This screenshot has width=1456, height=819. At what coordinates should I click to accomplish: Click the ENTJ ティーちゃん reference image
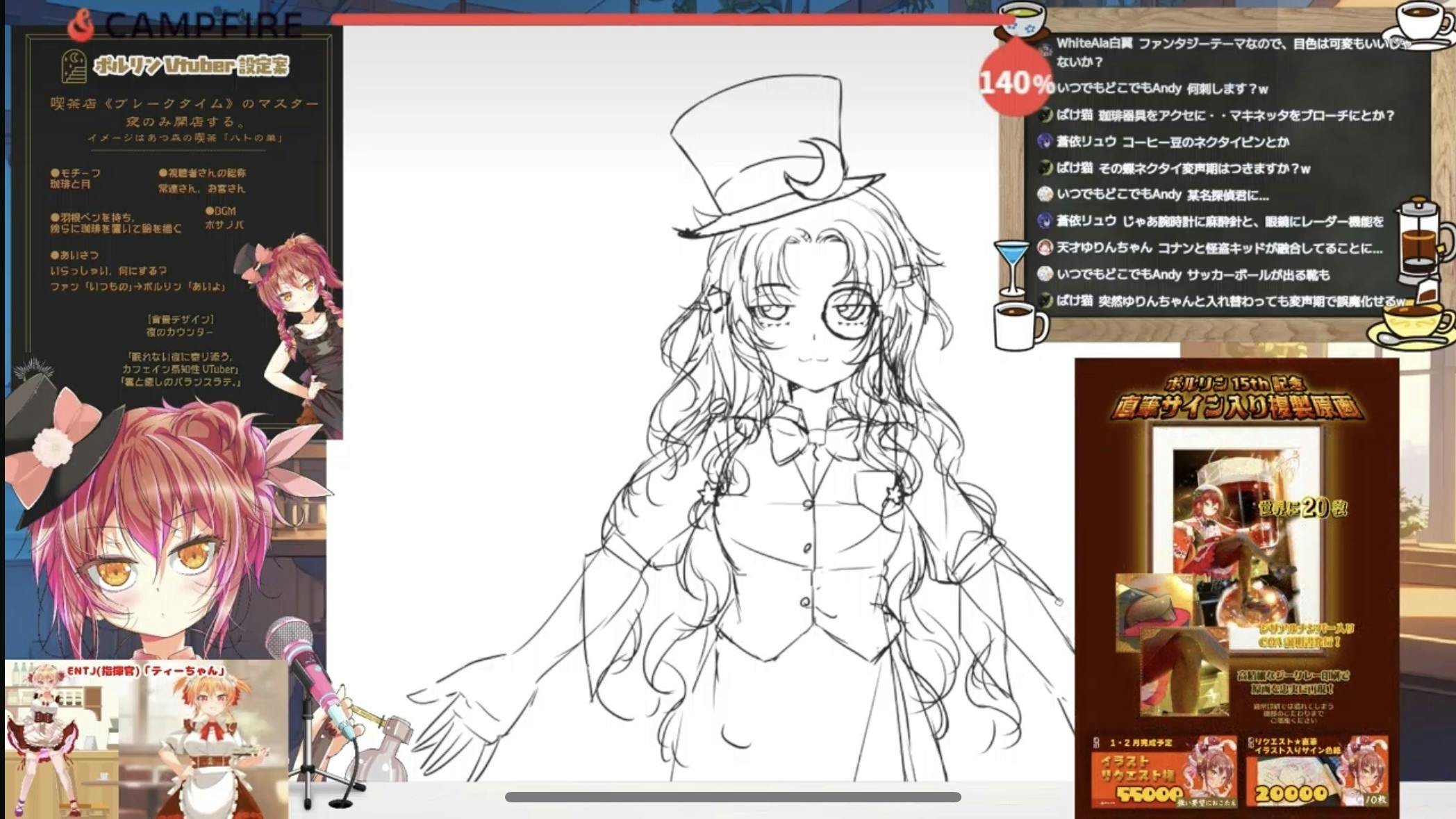coord(146,740)
